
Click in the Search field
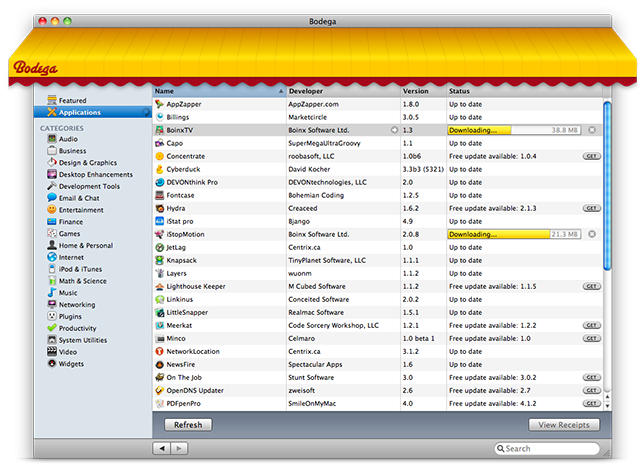click(553, 449)
